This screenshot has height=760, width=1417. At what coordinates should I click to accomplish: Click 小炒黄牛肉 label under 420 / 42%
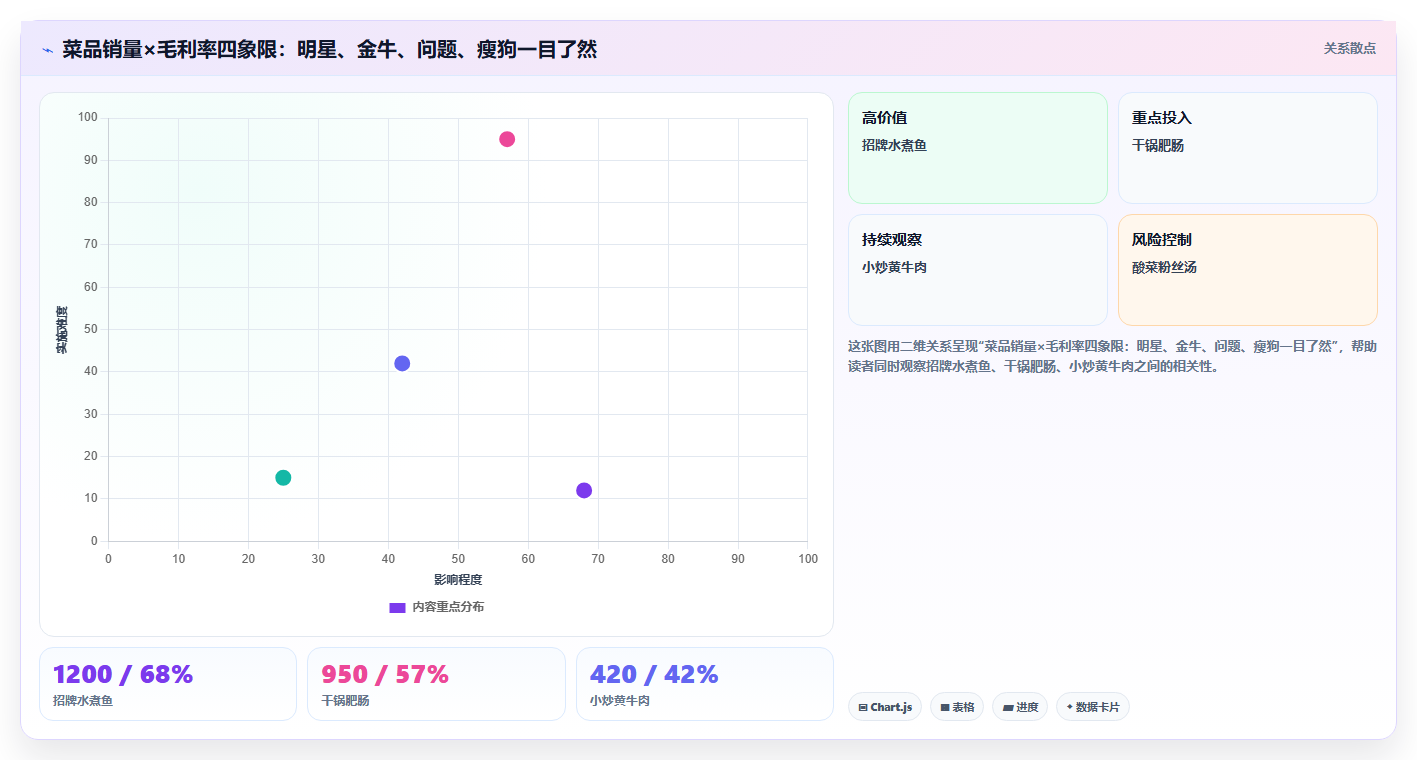pyautogui.click(x=620, y=701)
